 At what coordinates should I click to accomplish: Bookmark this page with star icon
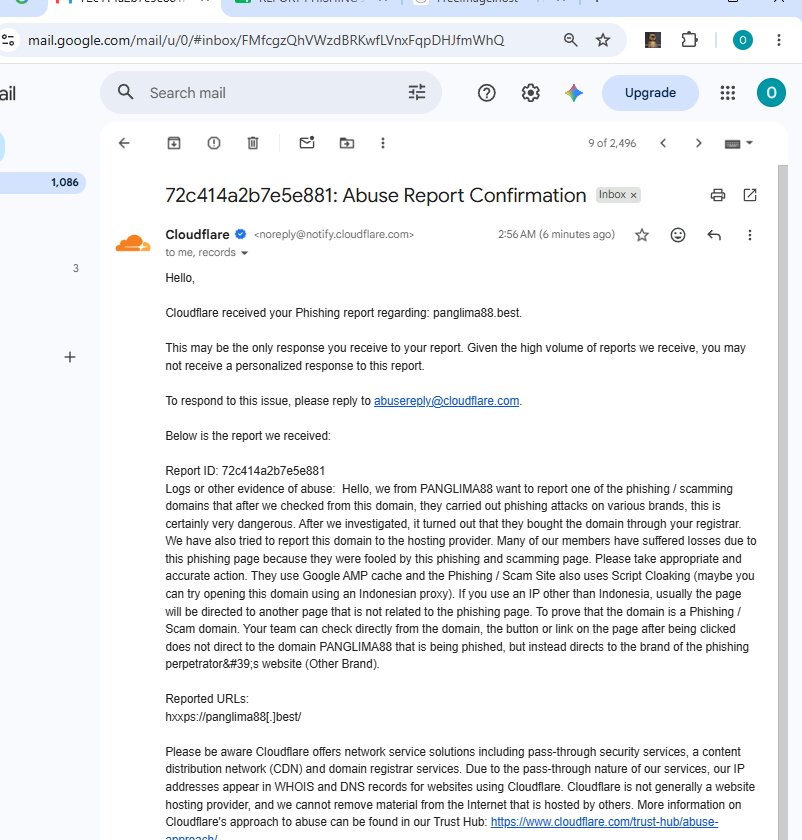pos(603,40)
